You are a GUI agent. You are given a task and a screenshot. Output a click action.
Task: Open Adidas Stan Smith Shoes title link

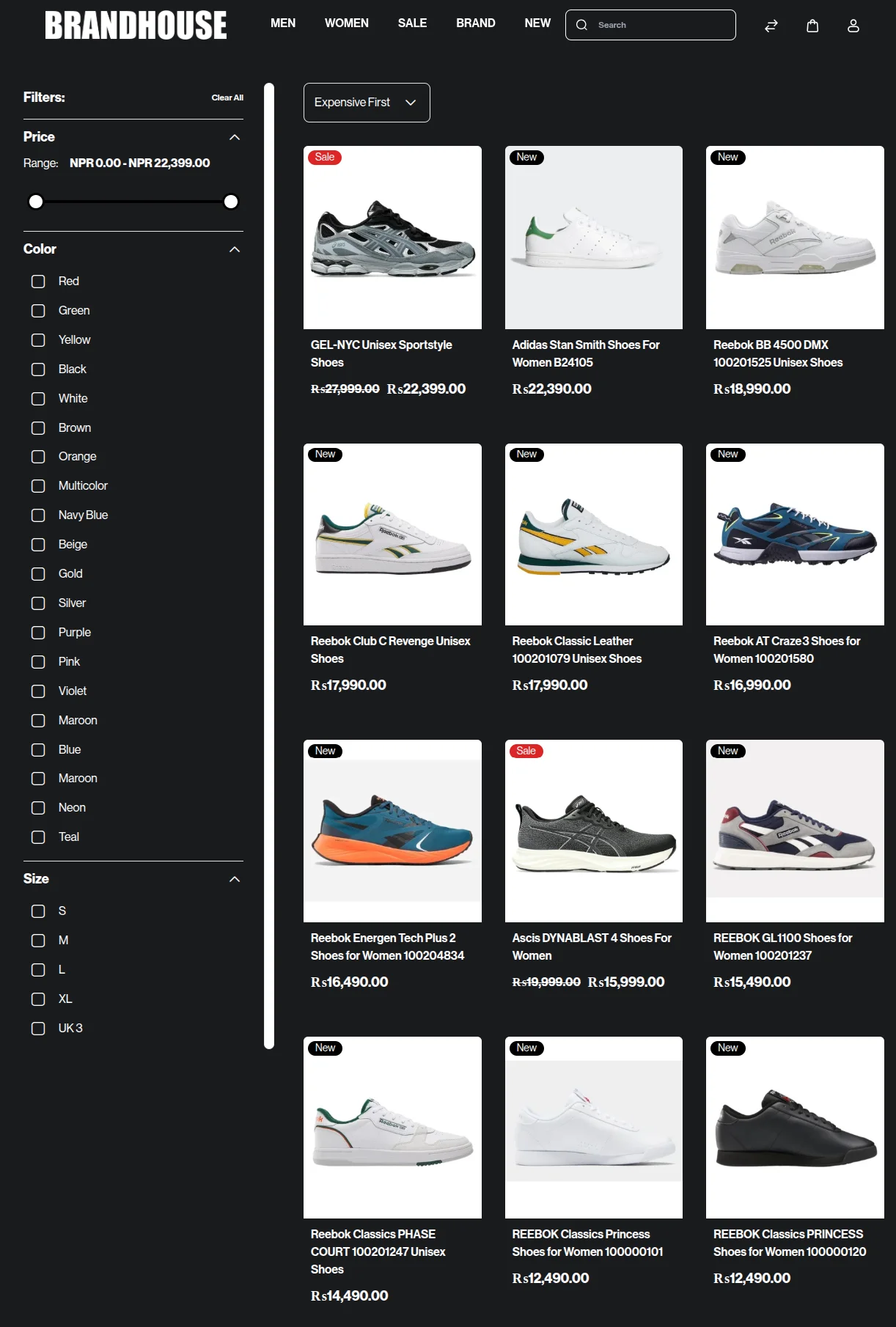point(586,353)
